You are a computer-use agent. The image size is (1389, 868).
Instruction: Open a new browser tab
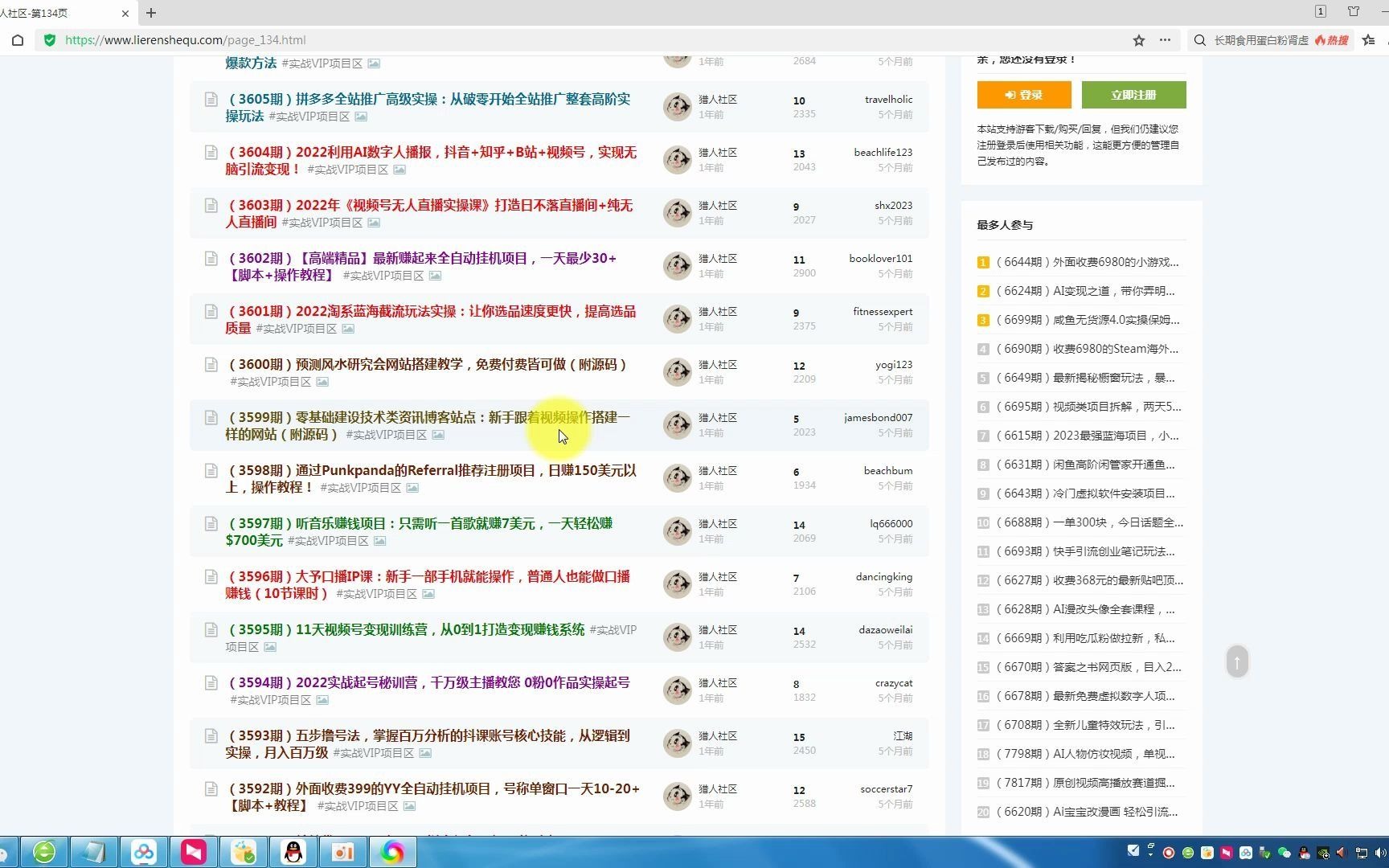click(x=151, y=13)
